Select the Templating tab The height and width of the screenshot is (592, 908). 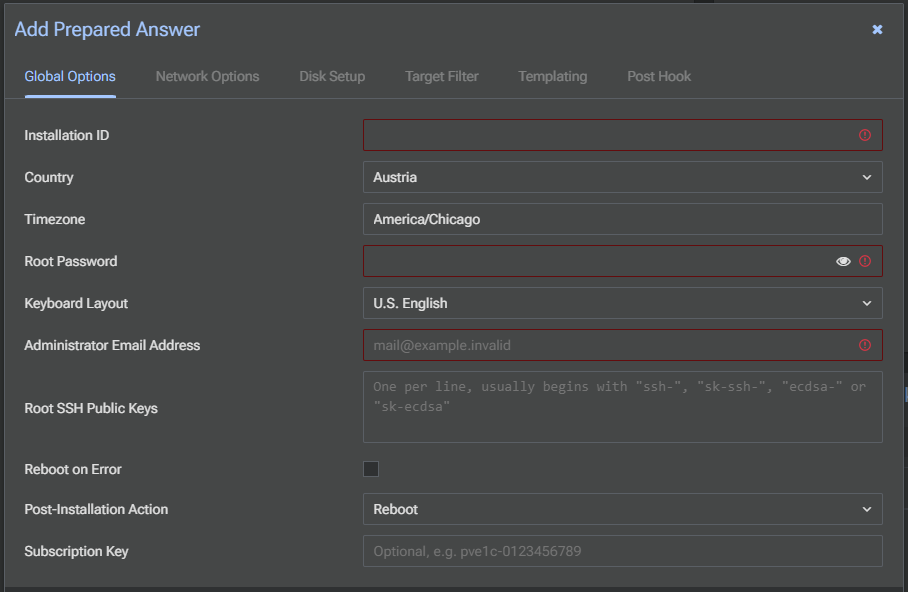coord(552,76)
